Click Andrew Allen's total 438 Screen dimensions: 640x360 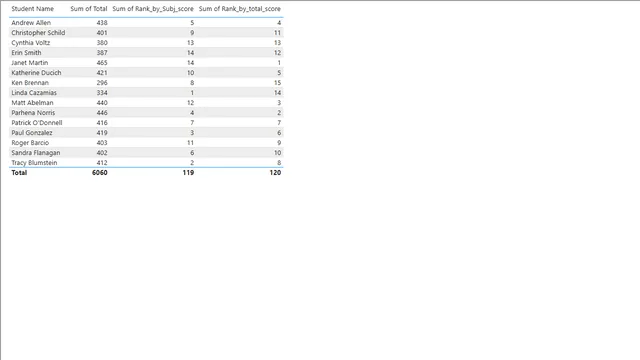point(102,23)
